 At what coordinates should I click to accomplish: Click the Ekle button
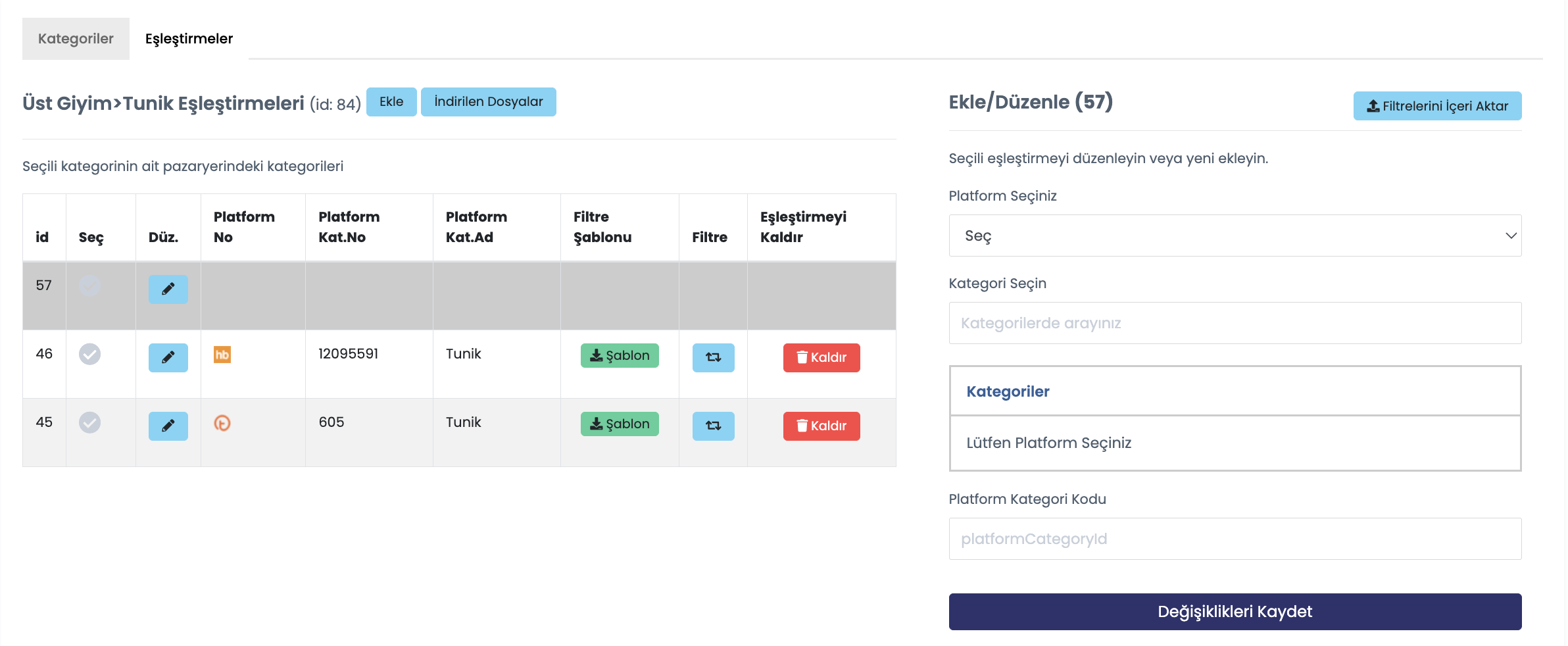pos(391,102)
